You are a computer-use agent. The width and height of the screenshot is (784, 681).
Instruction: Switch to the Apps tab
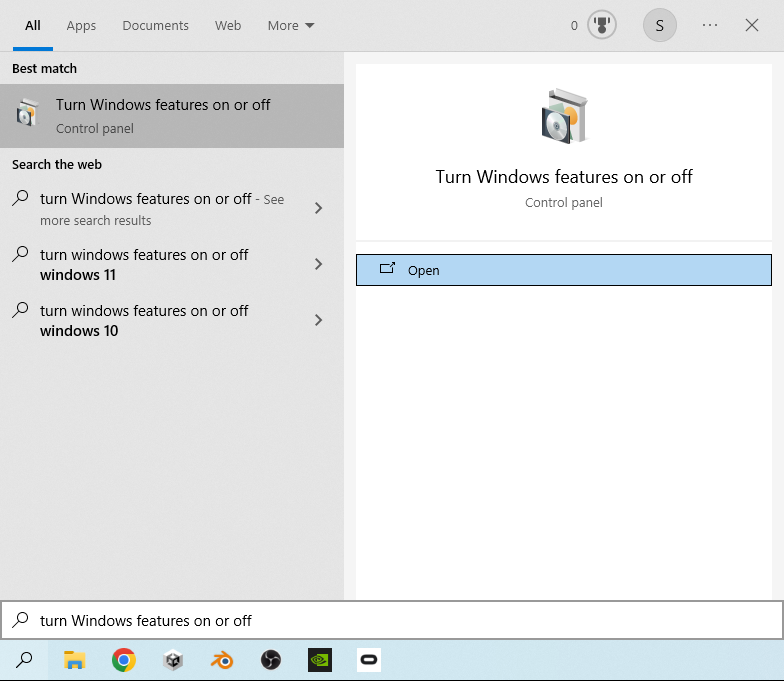[81, 26]
